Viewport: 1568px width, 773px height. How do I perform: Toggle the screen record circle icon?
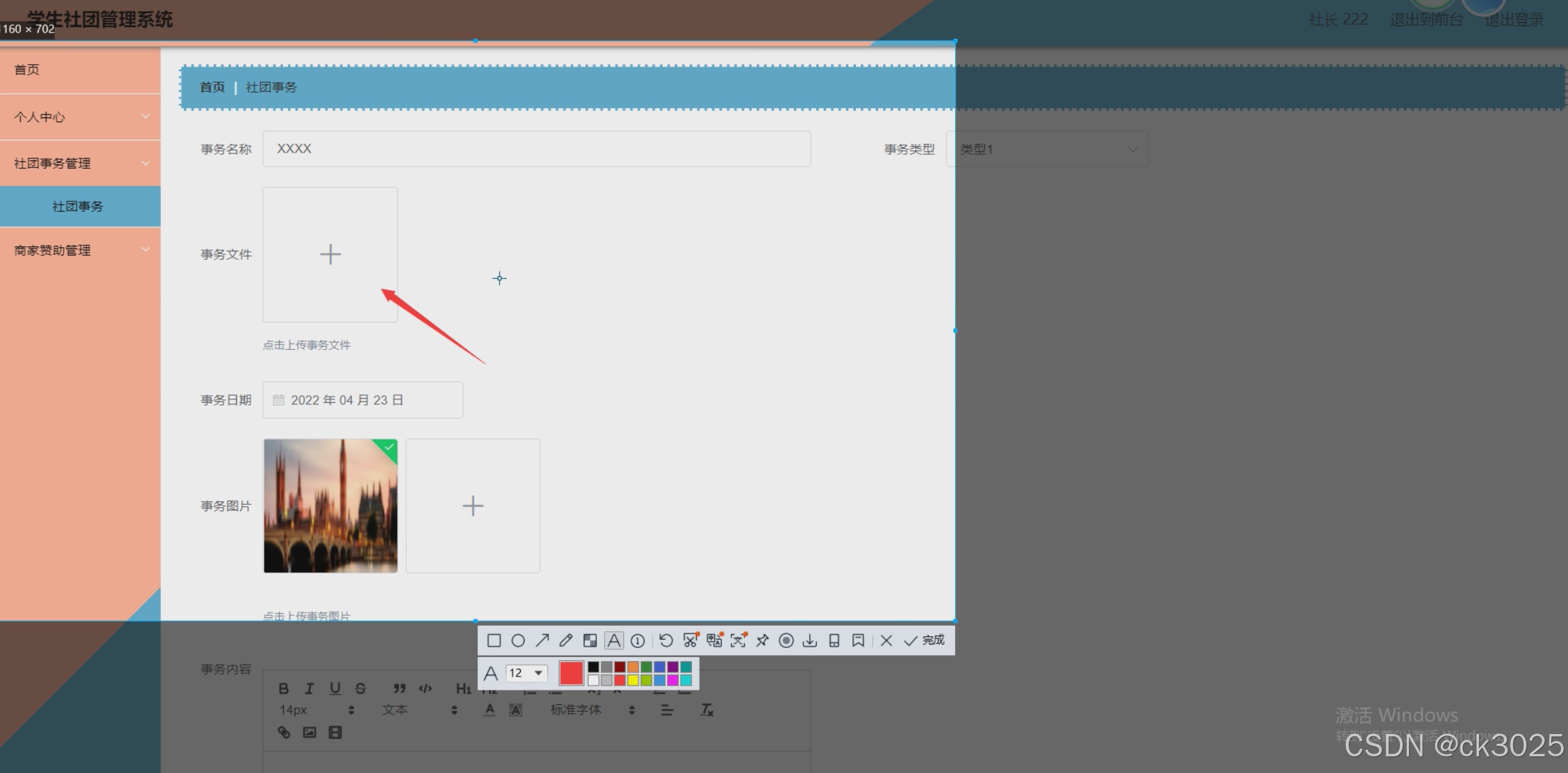point(786,640)
